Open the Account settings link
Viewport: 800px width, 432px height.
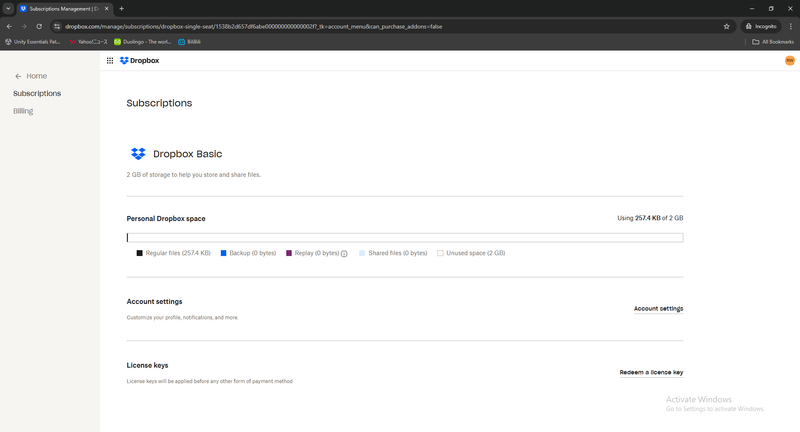pyautogui.click(x=658, y=309)
